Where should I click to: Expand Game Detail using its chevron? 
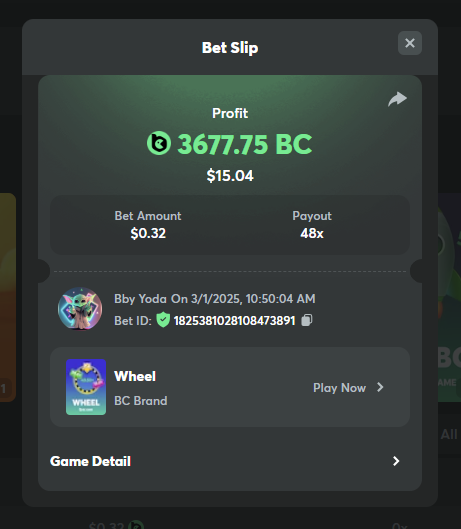tap(396, 461)
